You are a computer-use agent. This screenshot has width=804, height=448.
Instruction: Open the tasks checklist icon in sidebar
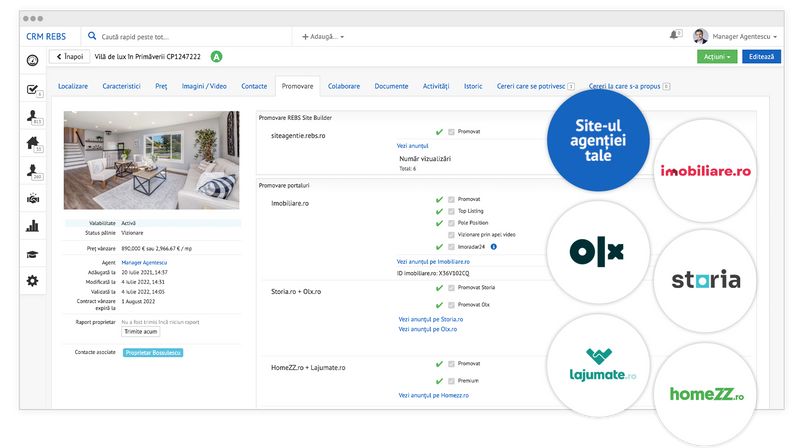(33, 90)
